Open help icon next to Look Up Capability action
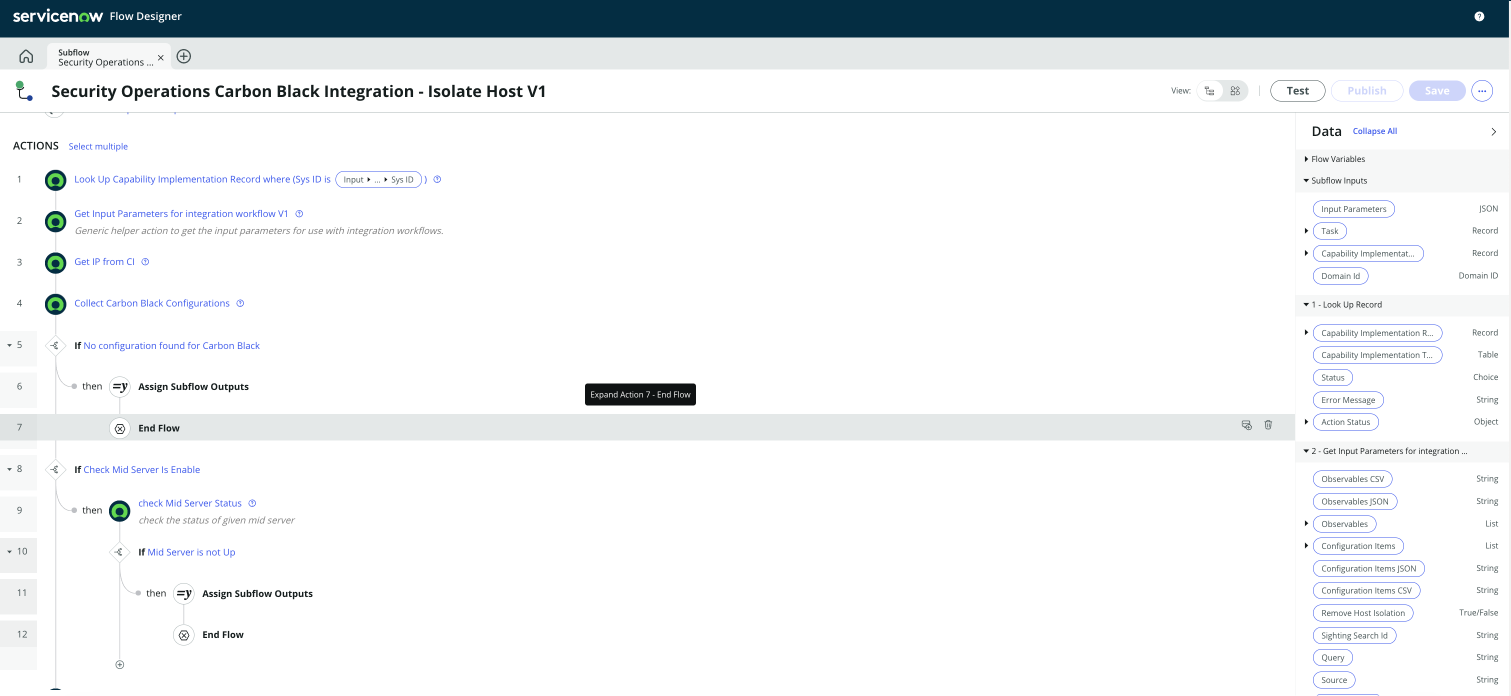 click(437, 180)
